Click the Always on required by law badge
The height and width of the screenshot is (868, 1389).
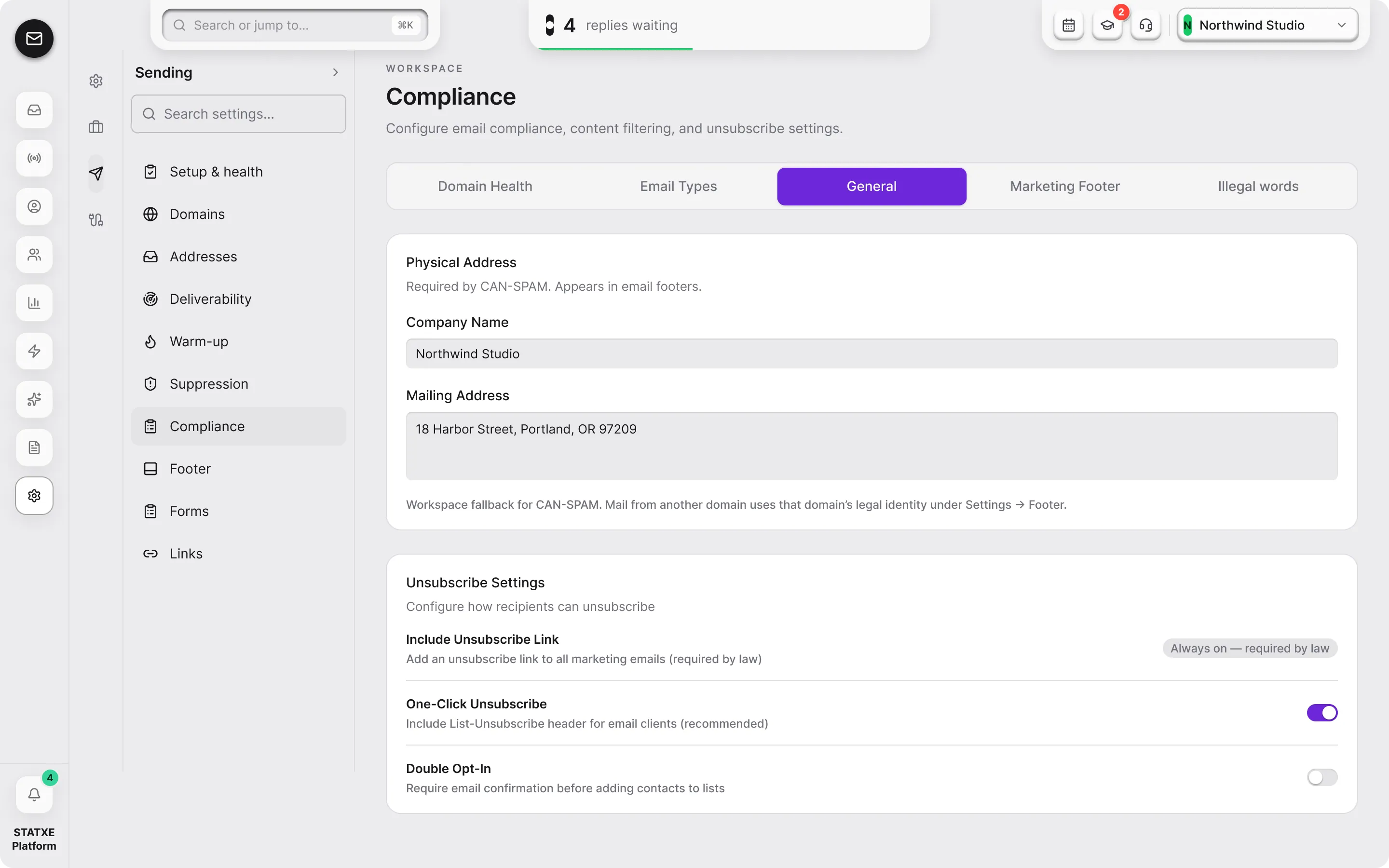1250,648
